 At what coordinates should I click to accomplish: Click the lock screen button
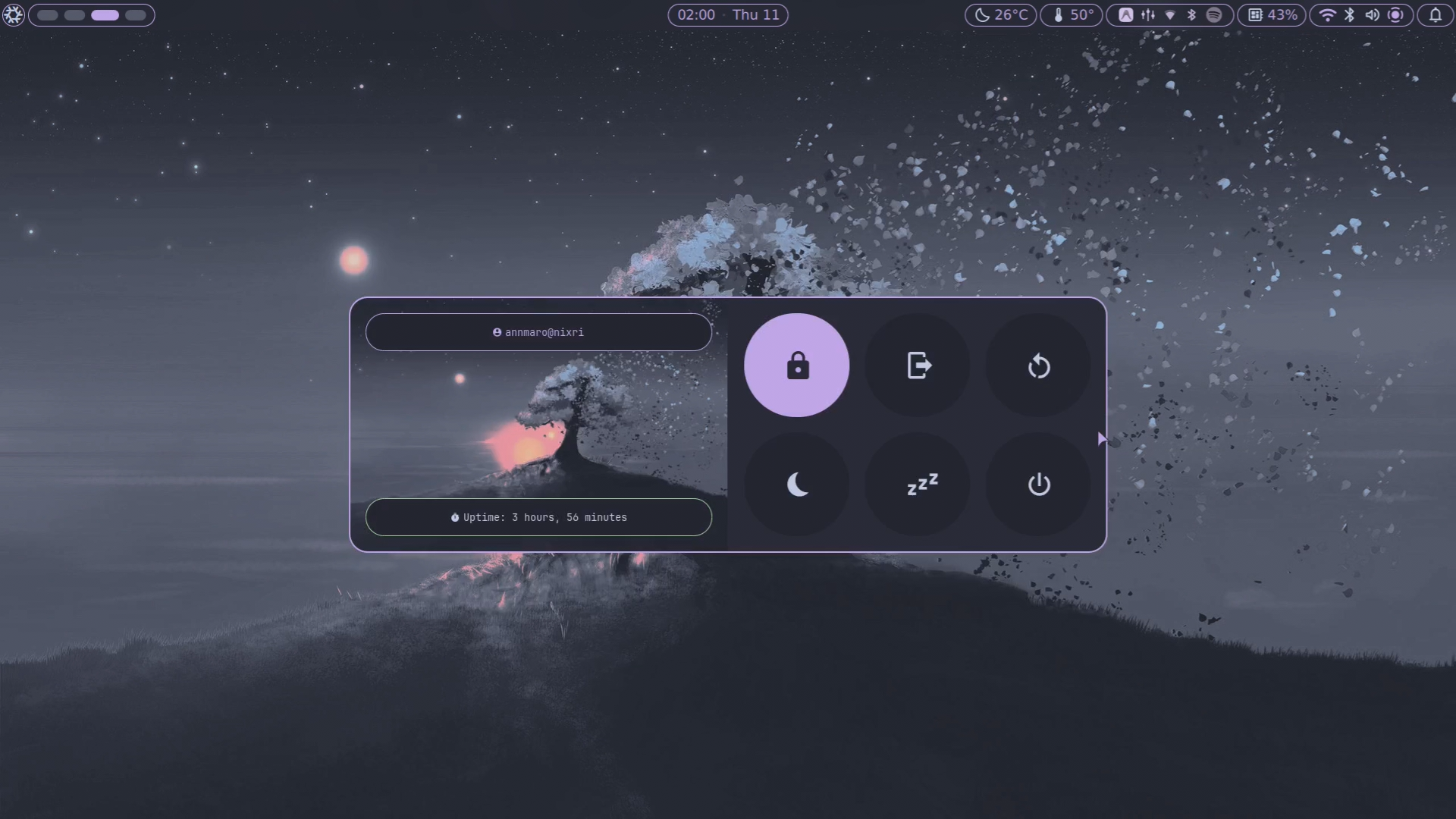click(x=796, y=366)
